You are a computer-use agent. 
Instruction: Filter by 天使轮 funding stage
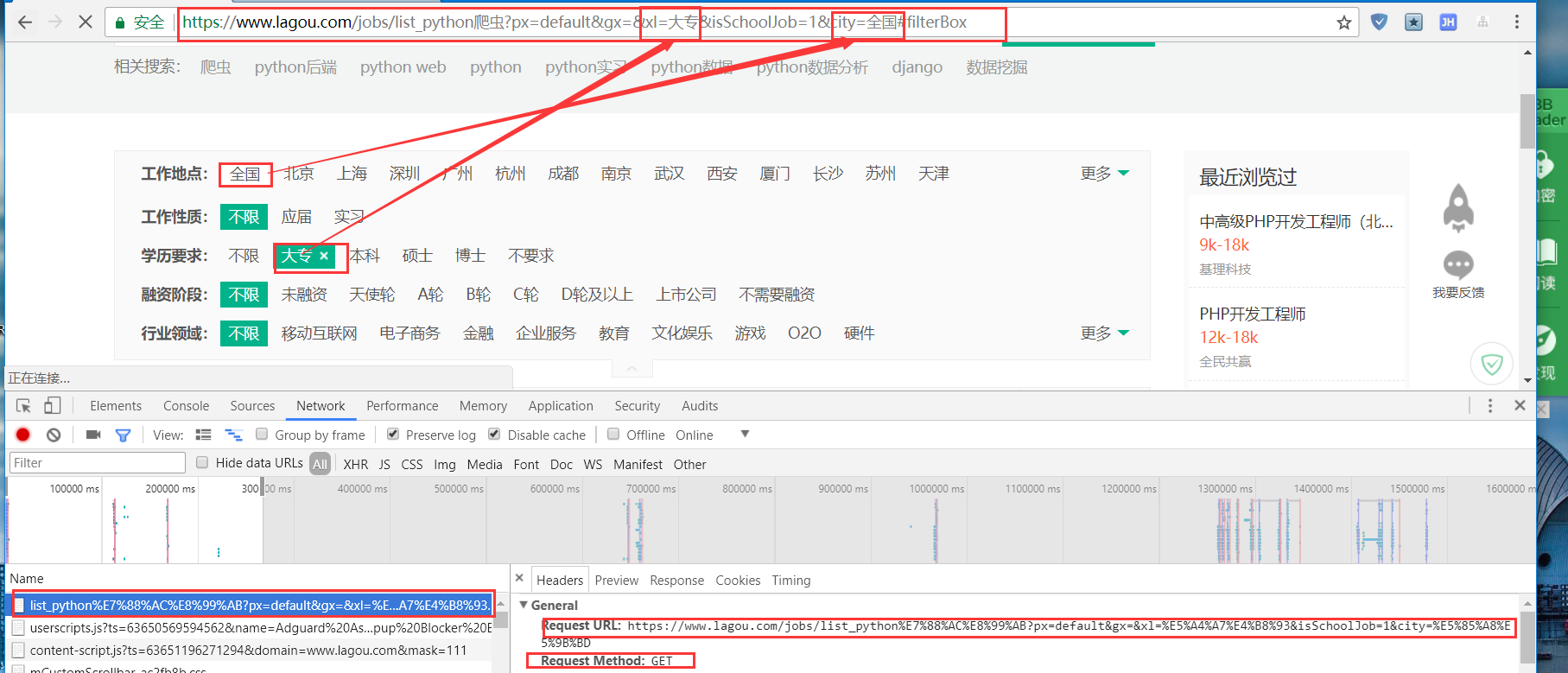tap(372, 295)
